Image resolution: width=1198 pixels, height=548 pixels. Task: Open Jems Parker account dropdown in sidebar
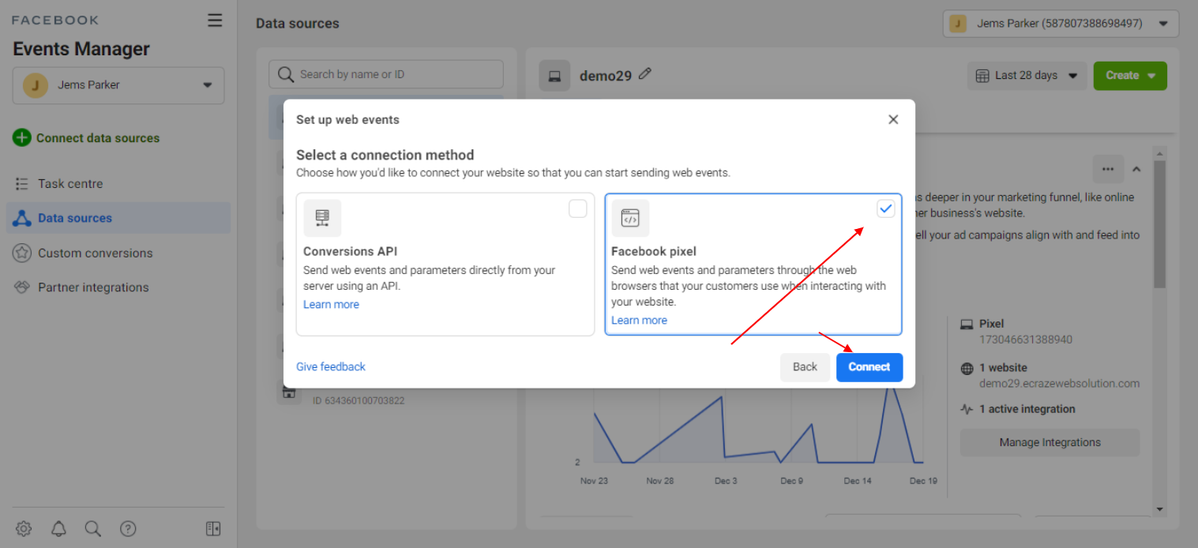click(118, 86)
